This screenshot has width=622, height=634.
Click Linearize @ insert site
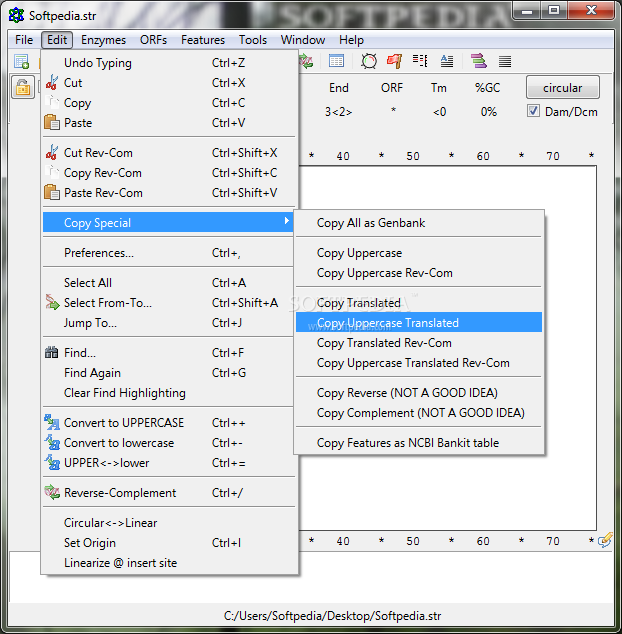(x=169, y=563)
